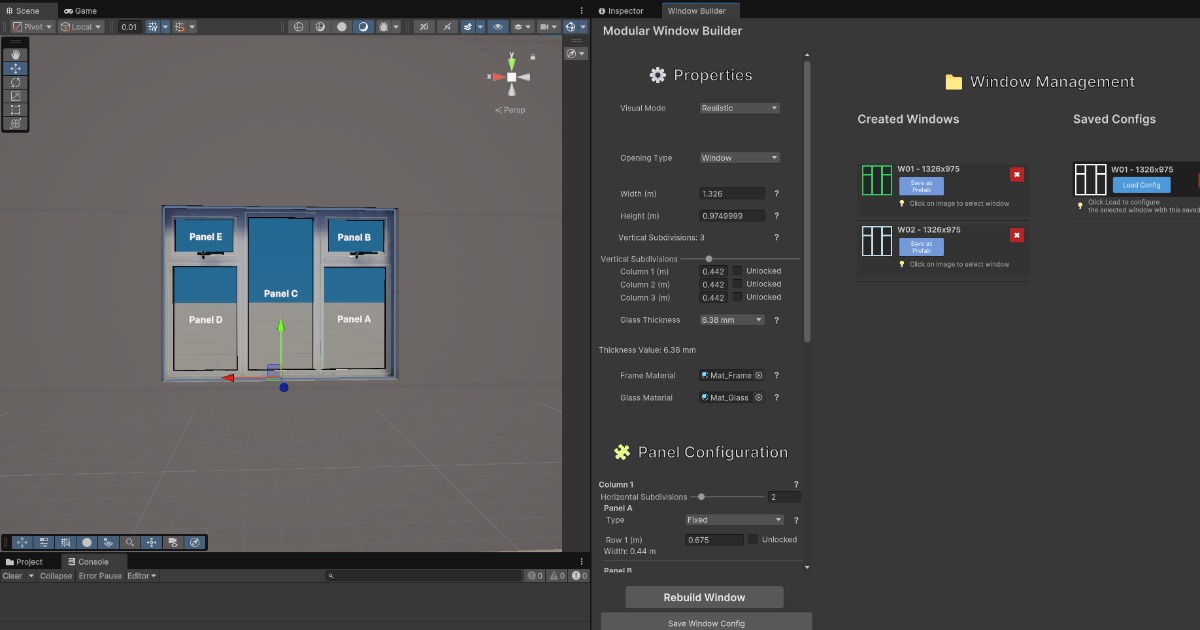Open the Mat_Glass material object picker
The image size is (1200, 630).
[x=758, y=397]
